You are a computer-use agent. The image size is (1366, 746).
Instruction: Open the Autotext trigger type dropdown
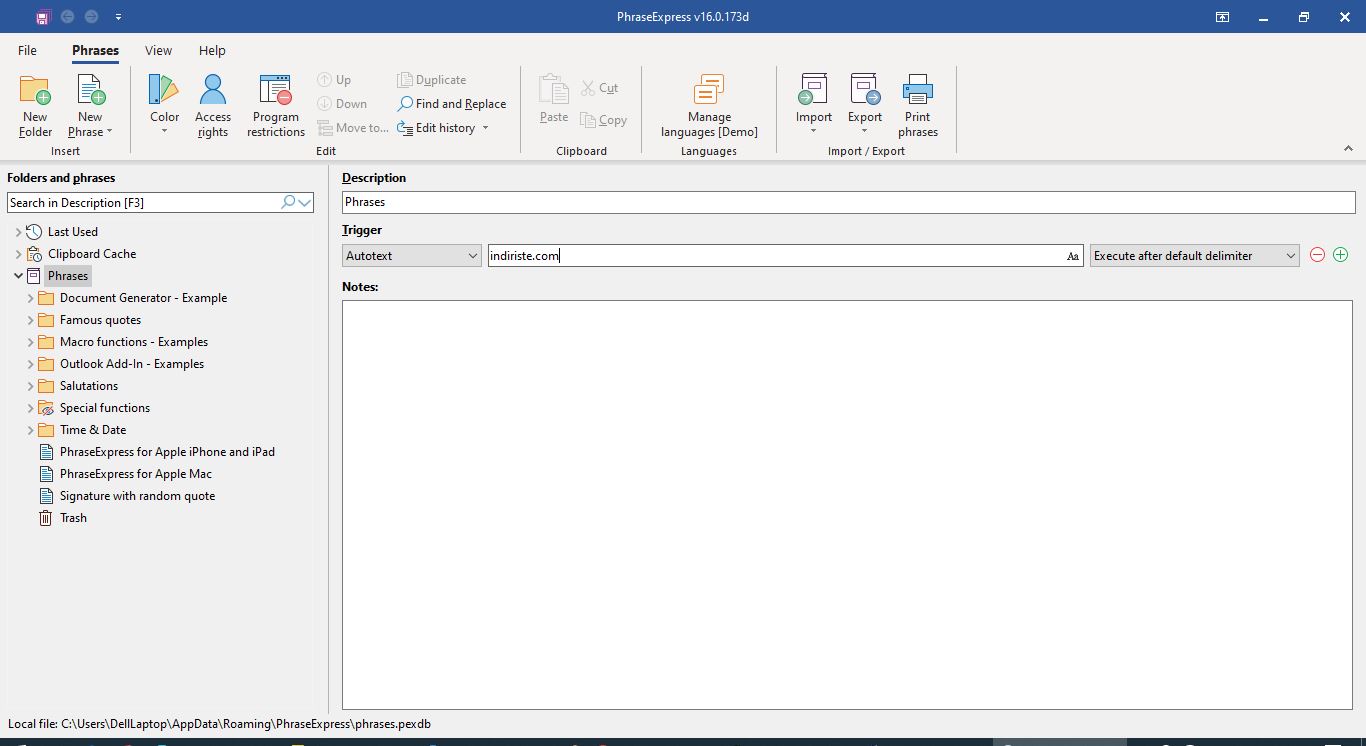click(412, 256)
